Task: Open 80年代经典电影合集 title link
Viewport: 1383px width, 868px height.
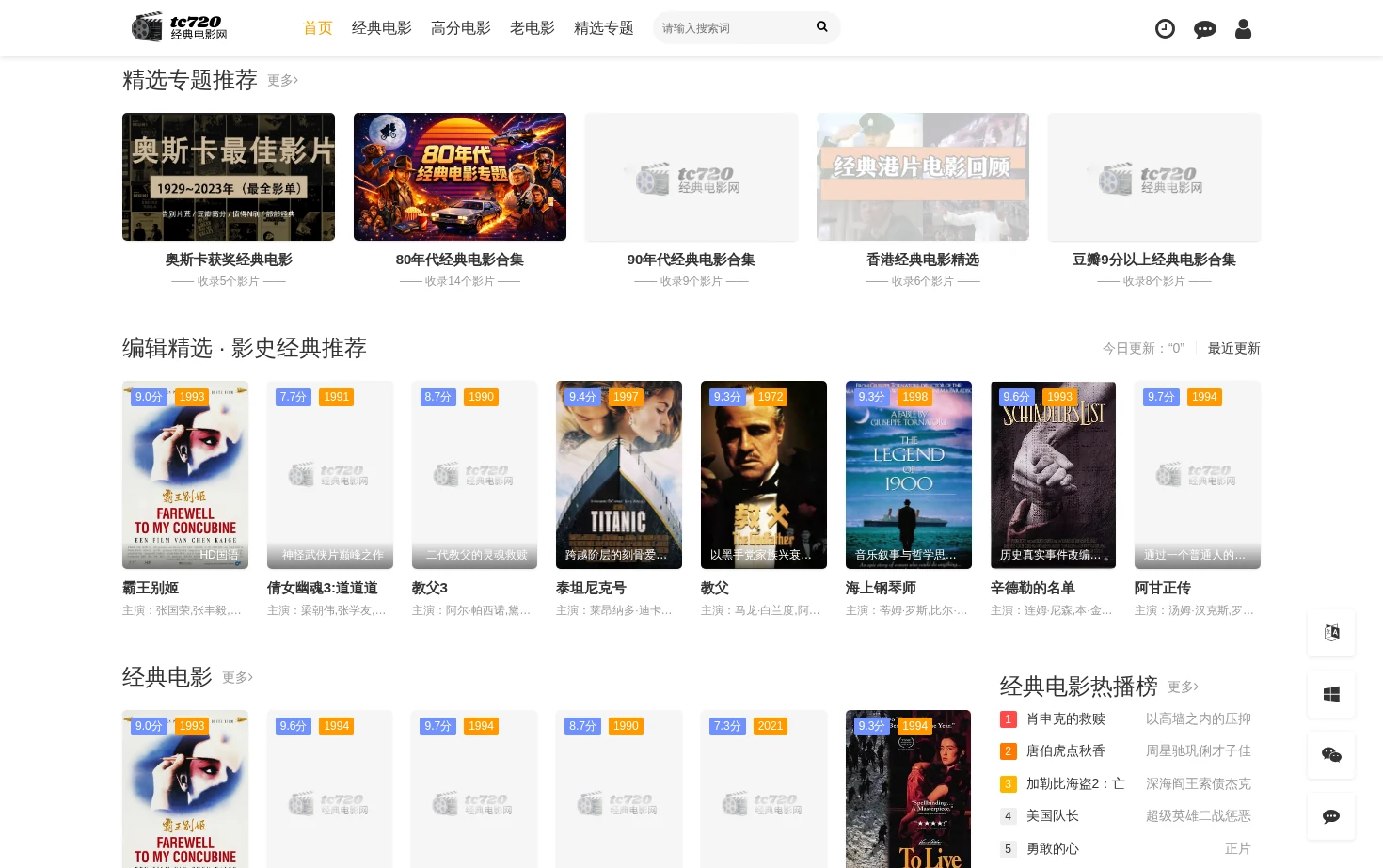Action: point(460,260)
